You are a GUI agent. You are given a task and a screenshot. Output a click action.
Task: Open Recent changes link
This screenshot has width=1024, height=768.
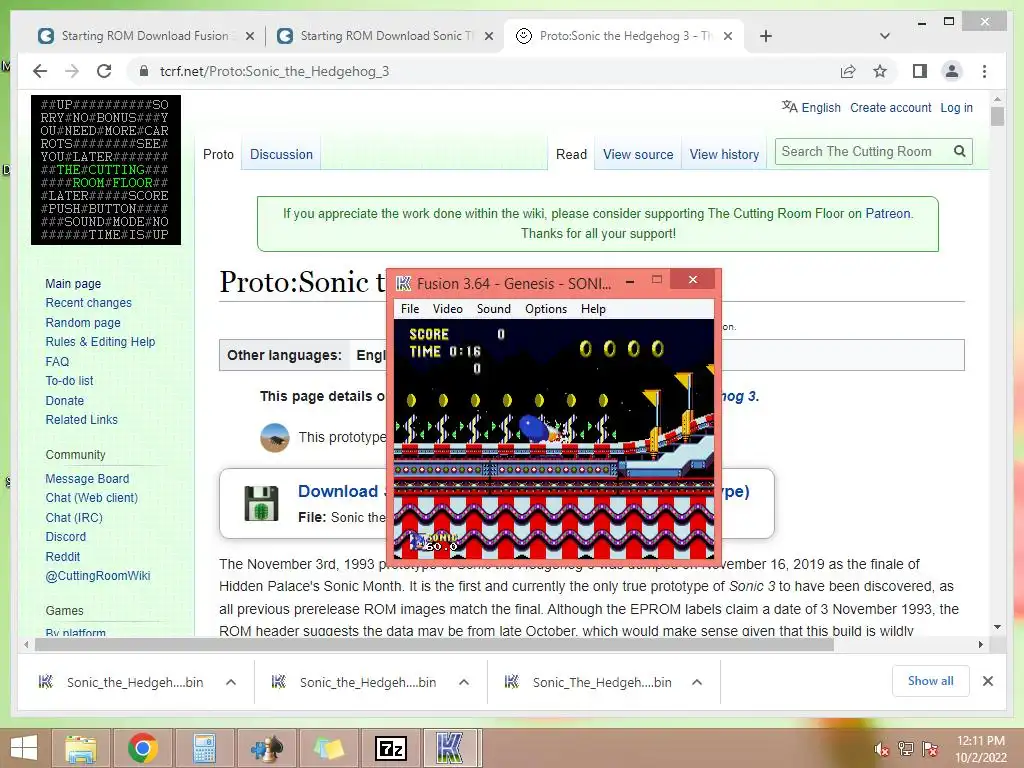88,303
